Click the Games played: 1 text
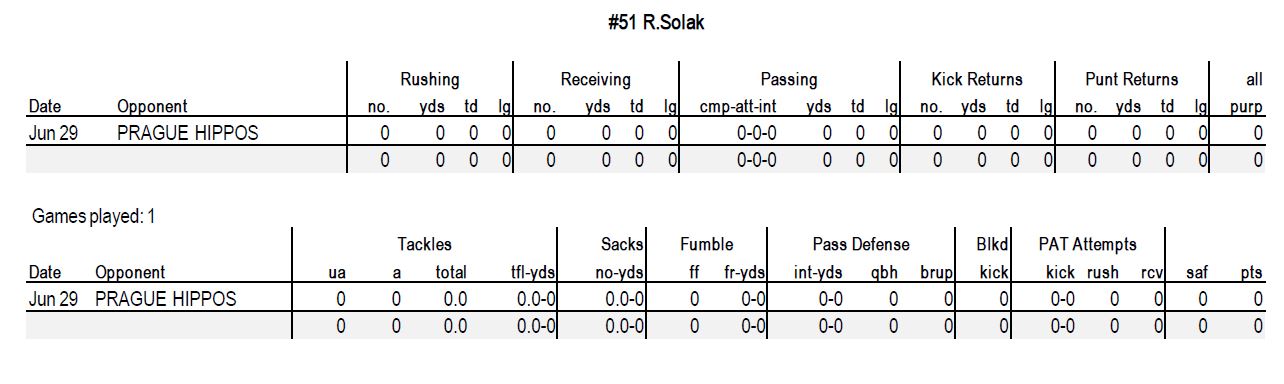This screenshot has height=384, width=1284. point(94,217)
